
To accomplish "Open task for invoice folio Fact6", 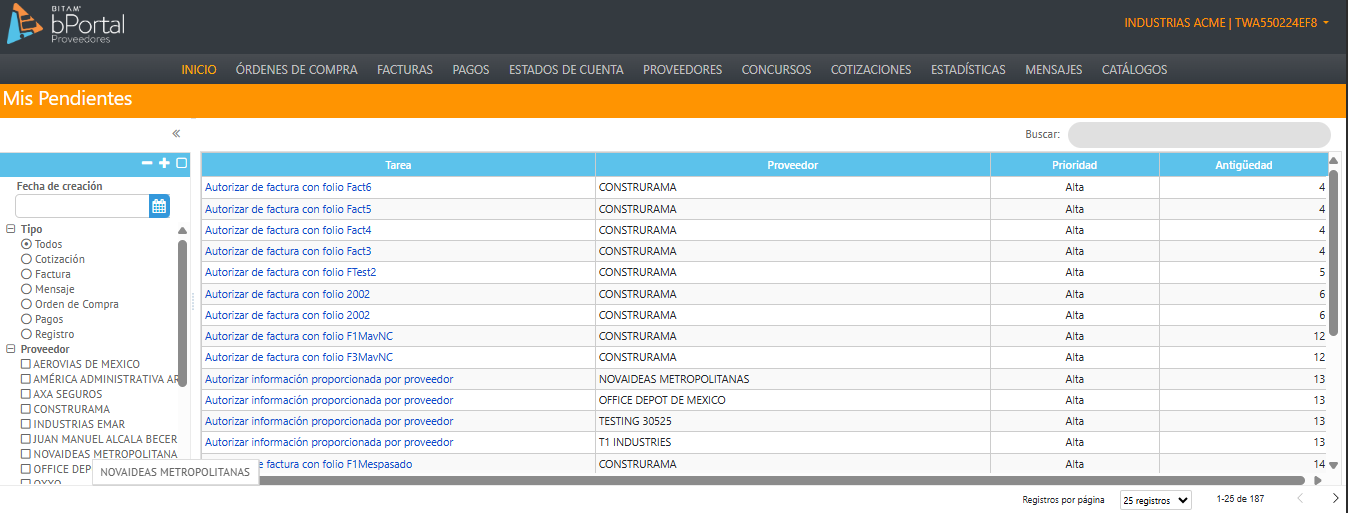I will pos(288,187).
